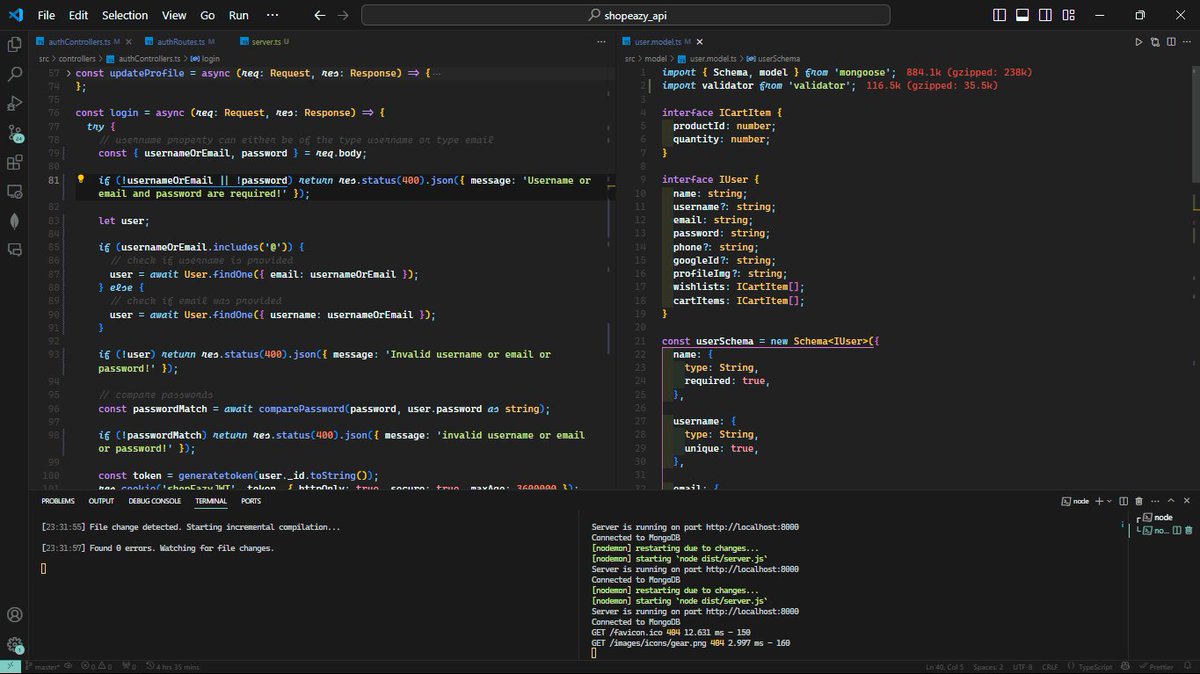Expand the folded updateProfile function at line 57

(67, 74)
